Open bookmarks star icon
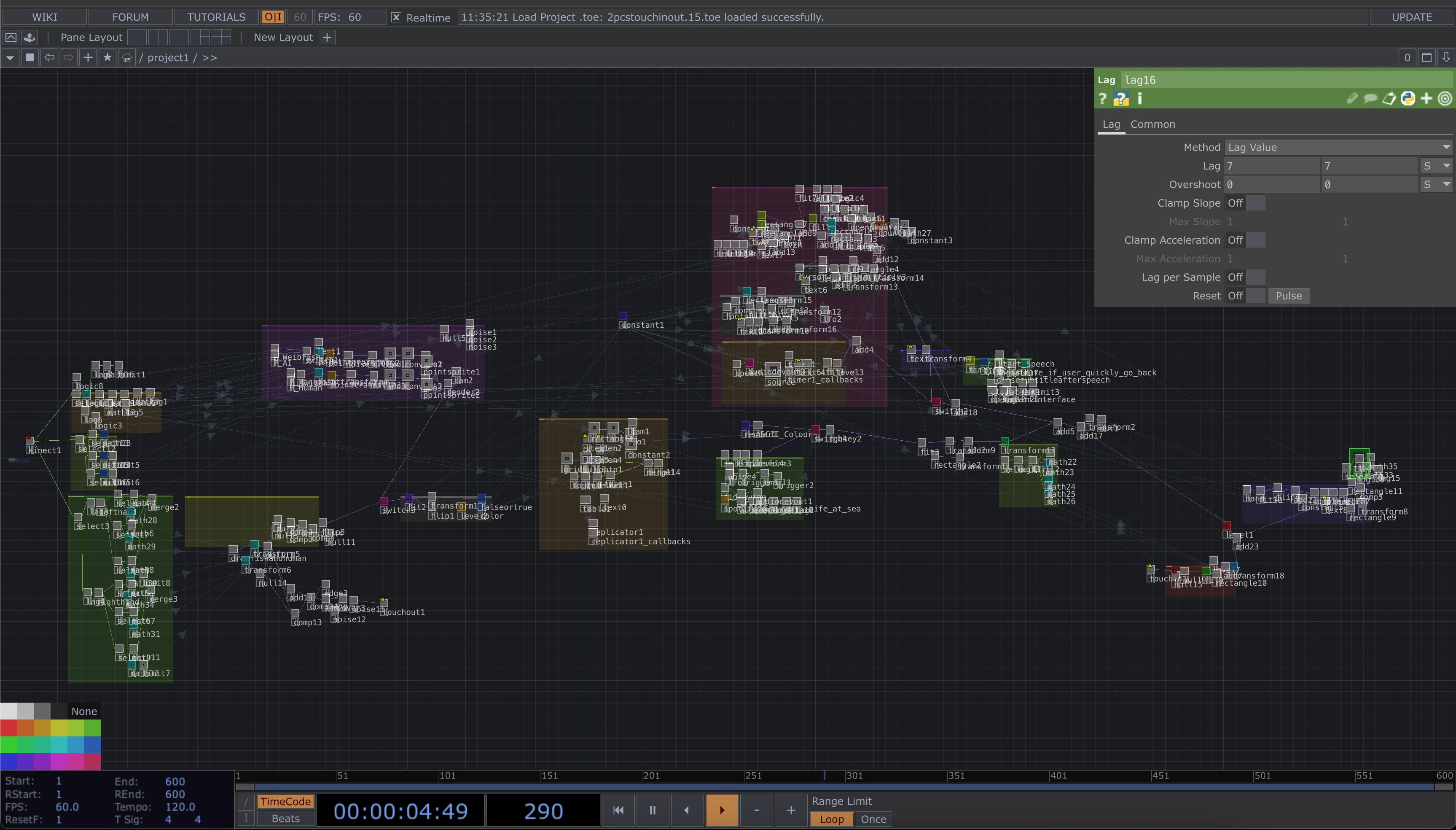1456x830 pixels. 107,58
